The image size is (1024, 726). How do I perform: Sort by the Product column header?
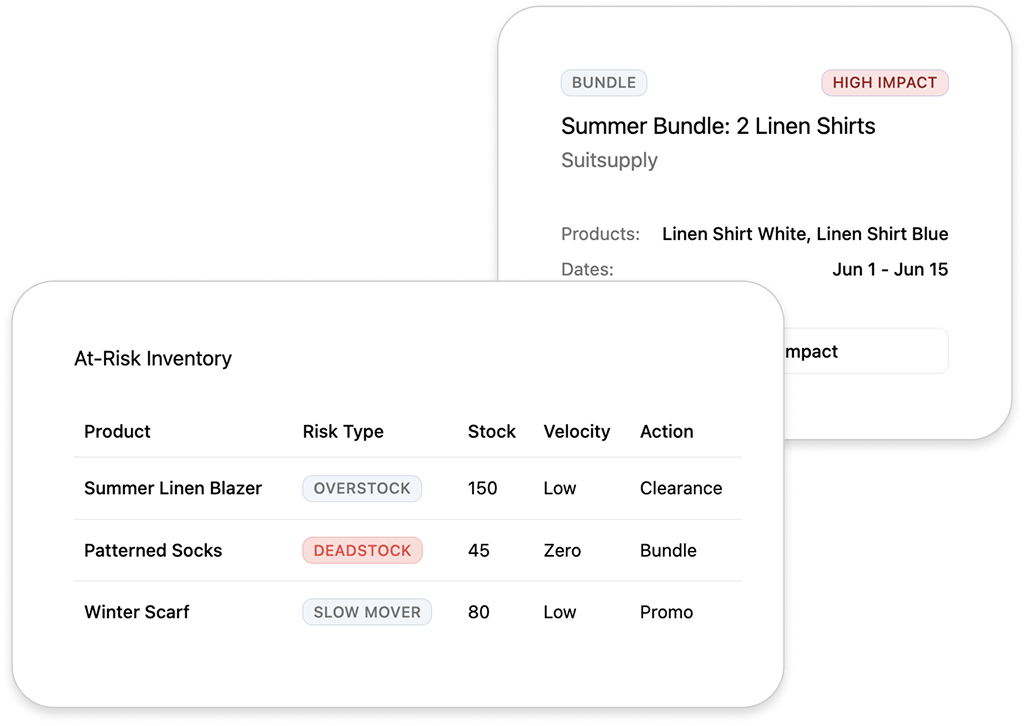[x=117, y=431]
